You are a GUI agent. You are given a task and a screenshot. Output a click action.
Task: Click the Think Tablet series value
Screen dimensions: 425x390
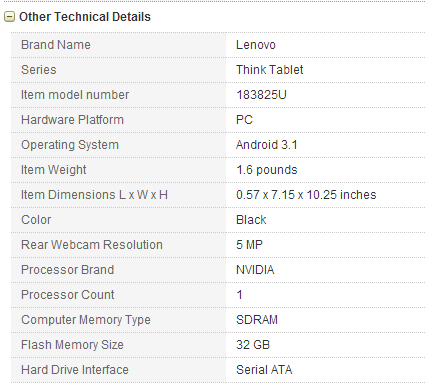(269, 70)
